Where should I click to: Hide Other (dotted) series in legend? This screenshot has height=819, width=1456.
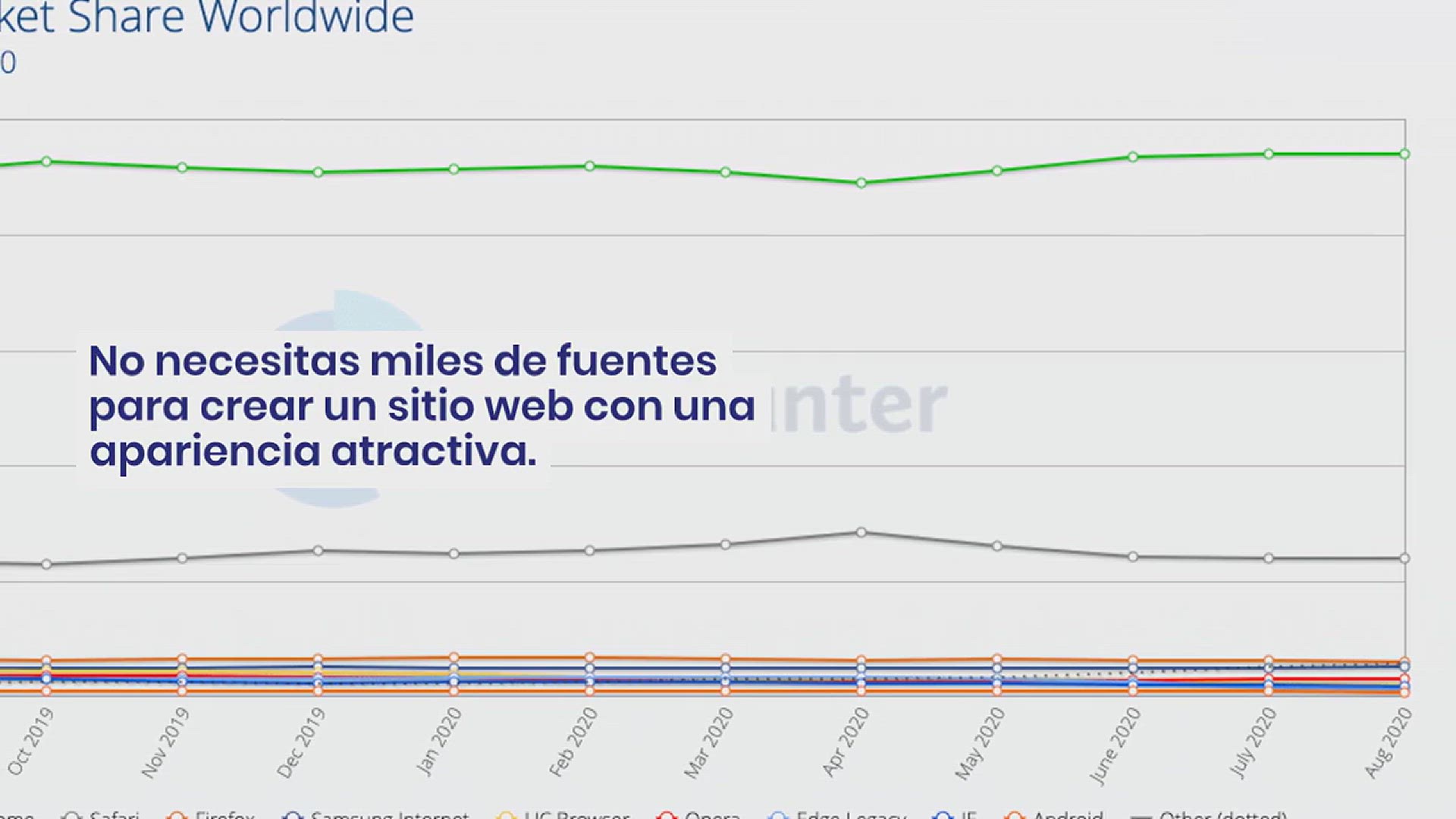click(1222, 815)
